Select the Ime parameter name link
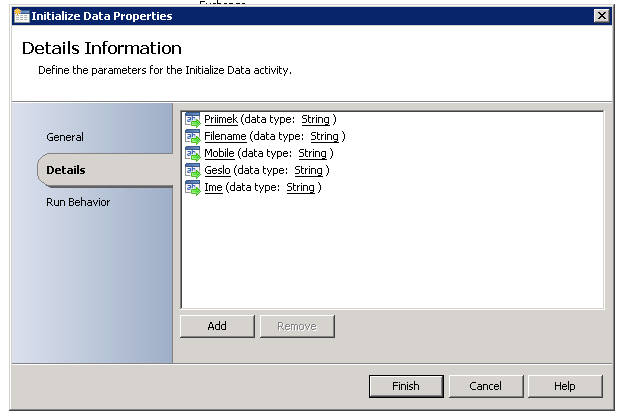The image size is (638, 416). click(213, 188)
